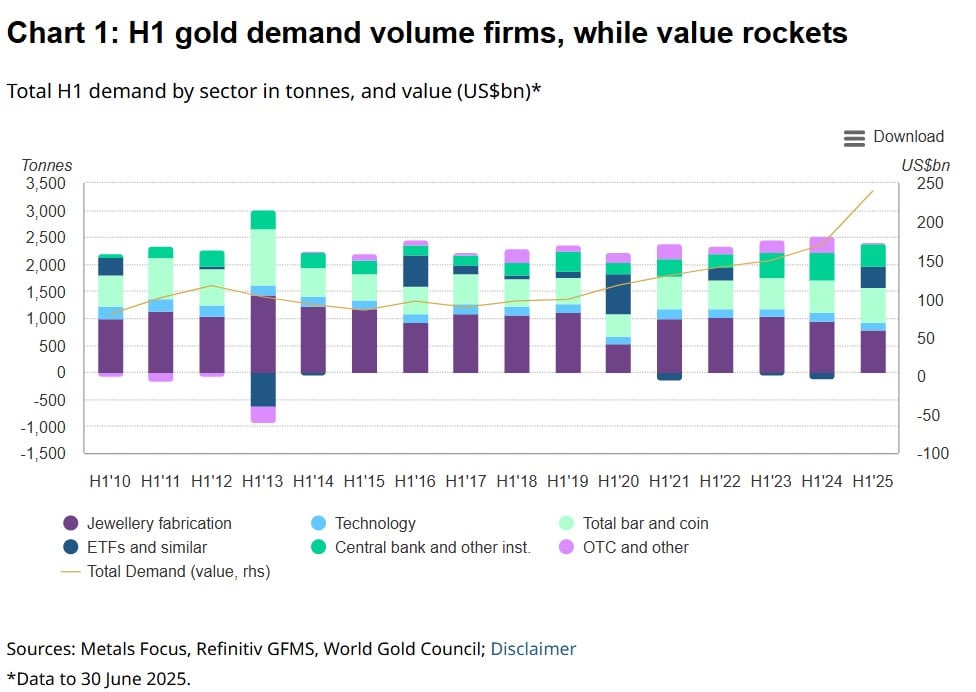Image resolution: width=976 pixels, height=692 pixels.
Task: Select the H1'20 dark blue ETF segment
Action: (618, 294)
